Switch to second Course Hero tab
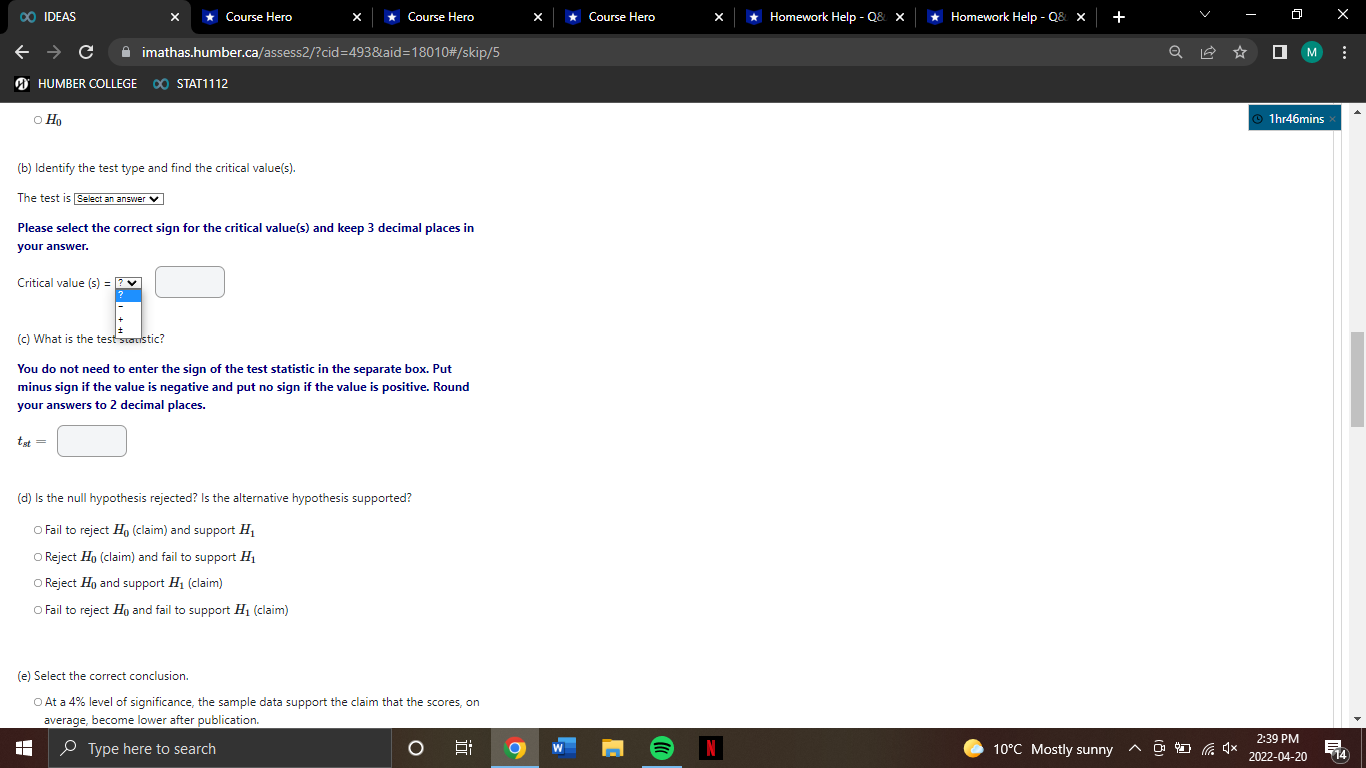Image resolution: width=1366 pixels, height=768 pixels. coord(463,17)
